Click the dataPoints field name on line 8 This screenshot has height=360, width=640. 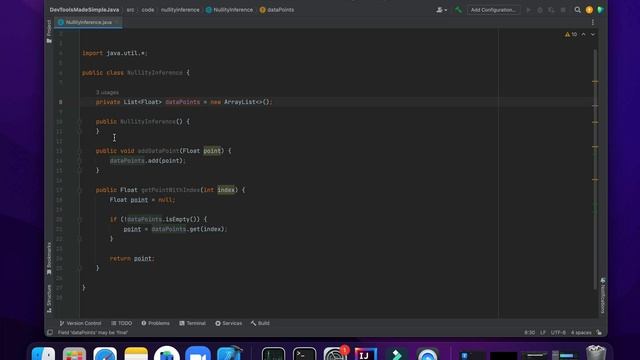[x=183, y=102]
